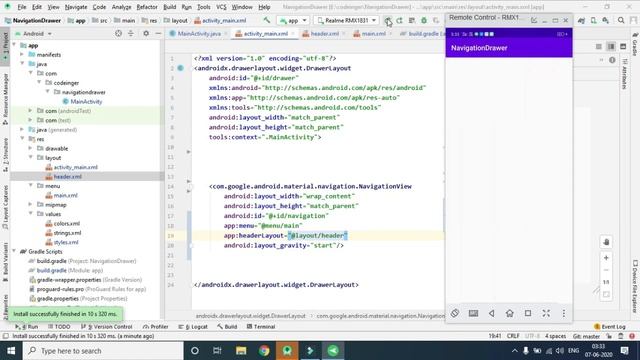
Task: Switch editor to Split view
Action: pos(611,47)
